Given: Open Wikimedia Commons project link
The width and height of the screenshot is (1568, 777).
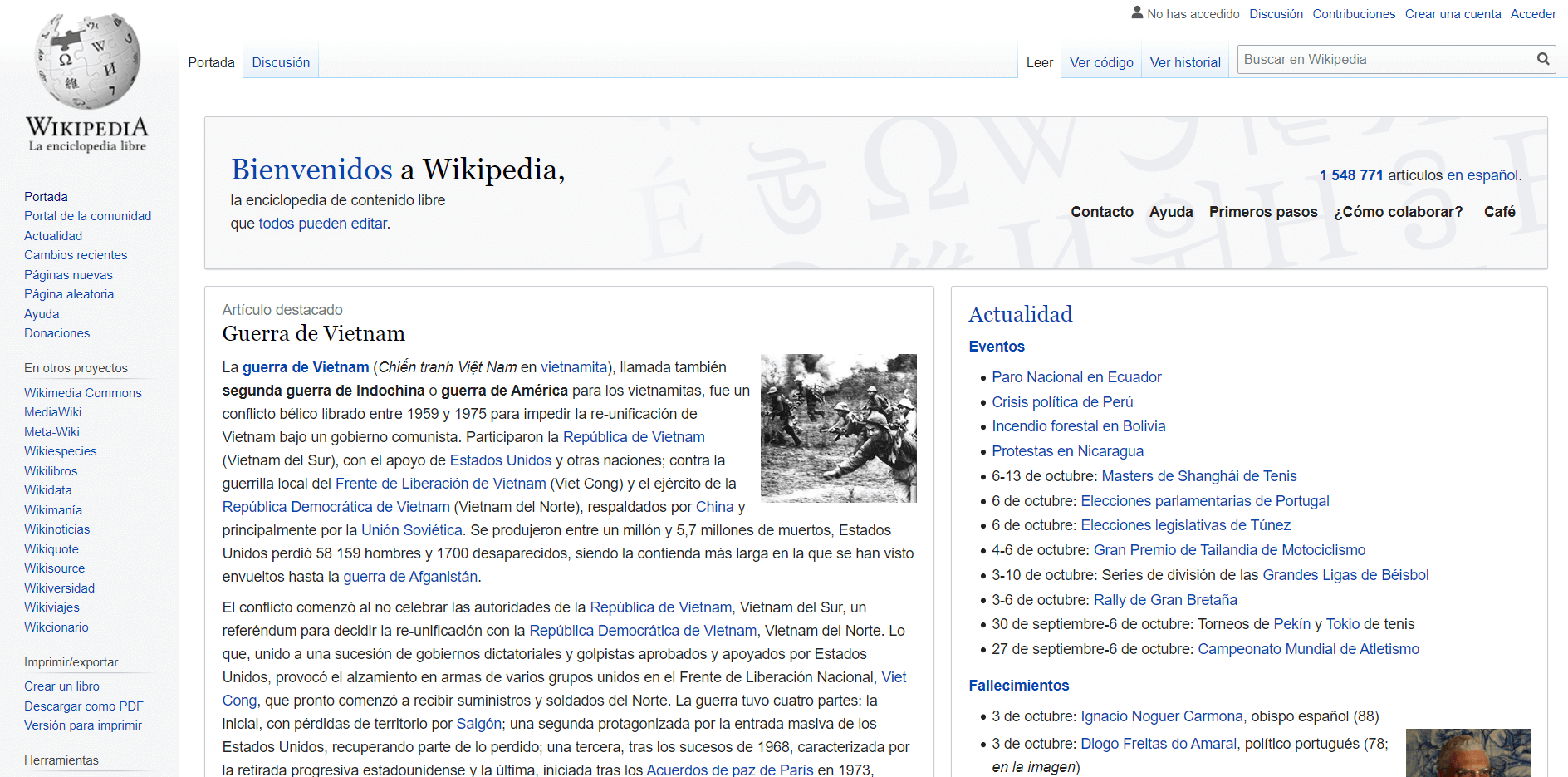Looking at the screenshot, I should 82,393.
